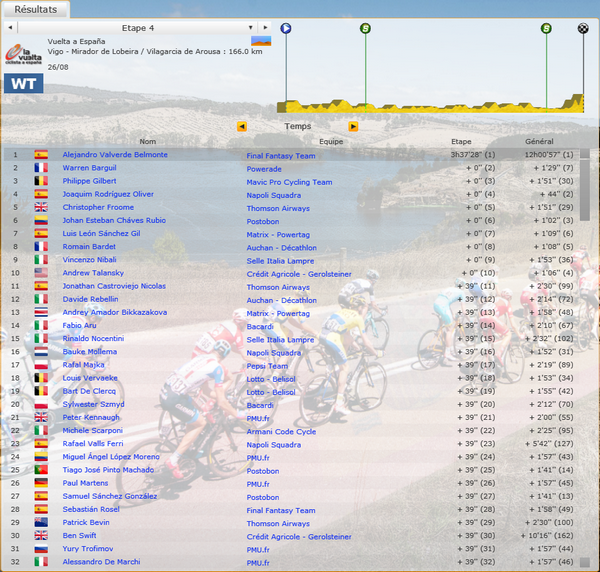Click the scrollbar down arrow button
This screenshot has height=572, width=600.
click(585, 562)
